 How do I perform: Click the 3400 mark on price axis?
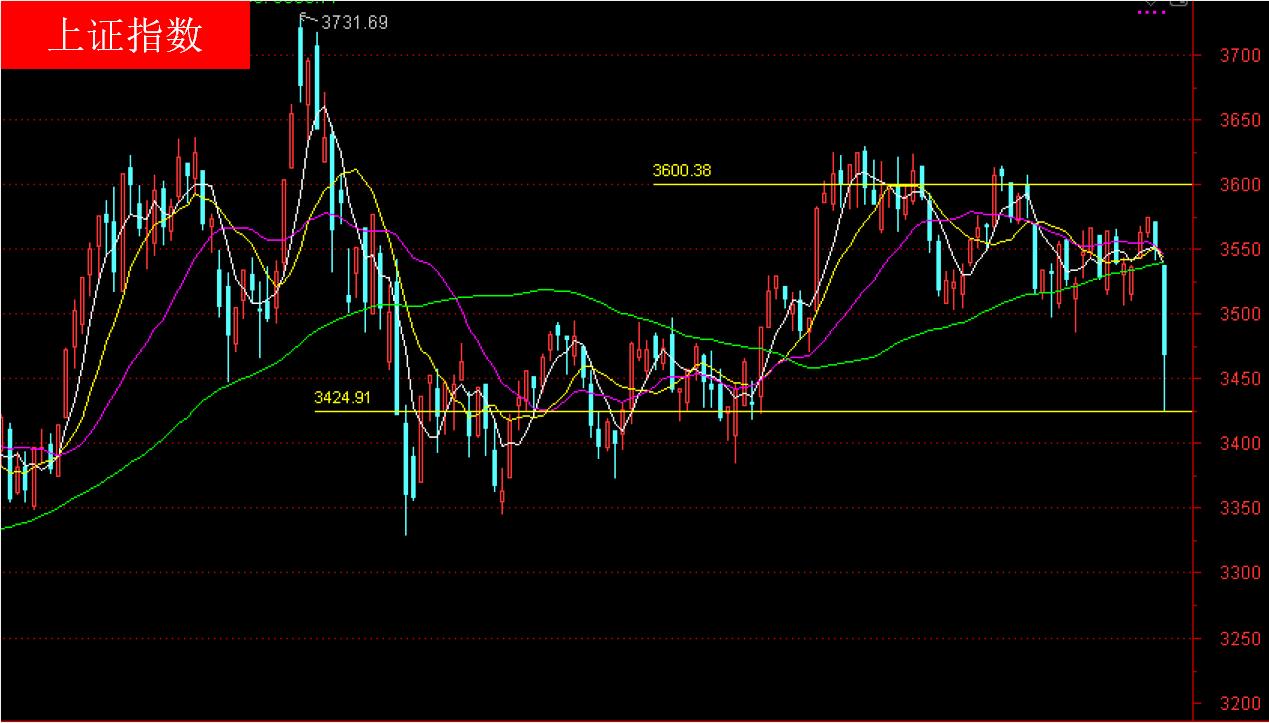1226,443
